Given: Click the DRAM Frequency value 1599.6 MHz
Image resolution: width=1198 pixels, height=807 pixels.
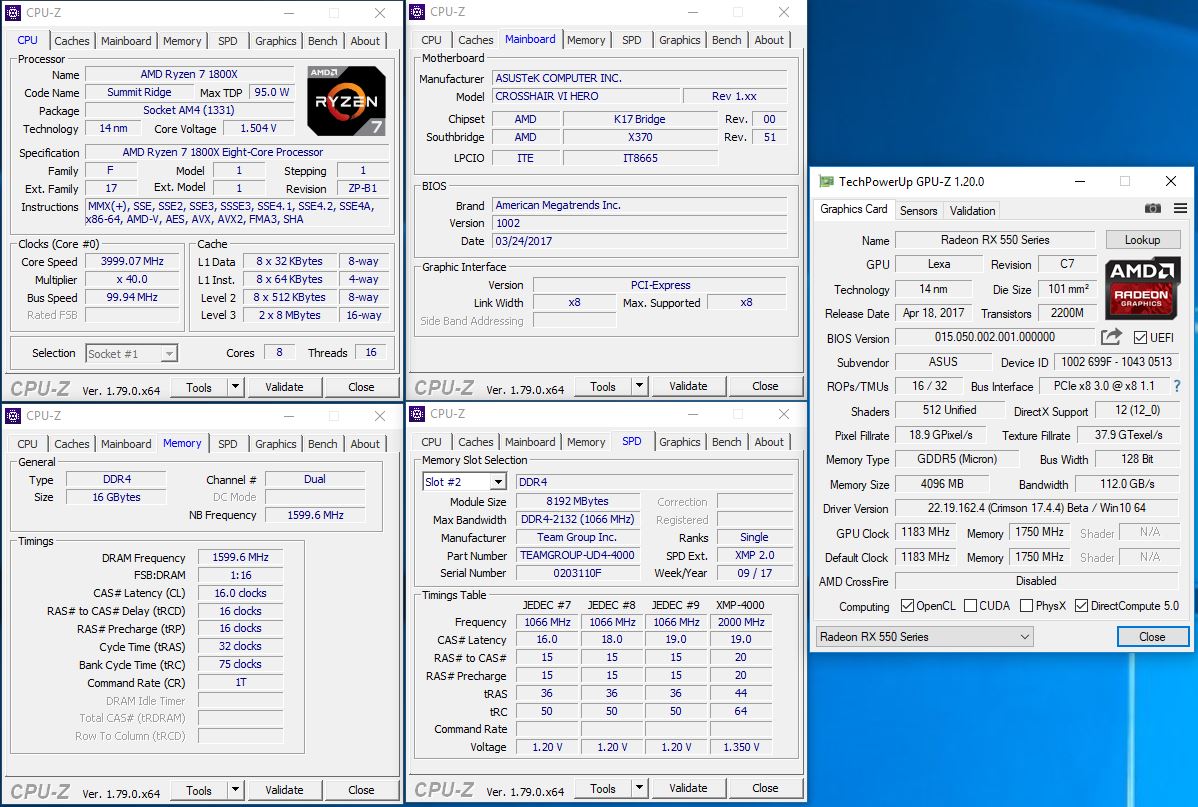Looking at the screenshot, I should 240,558.
